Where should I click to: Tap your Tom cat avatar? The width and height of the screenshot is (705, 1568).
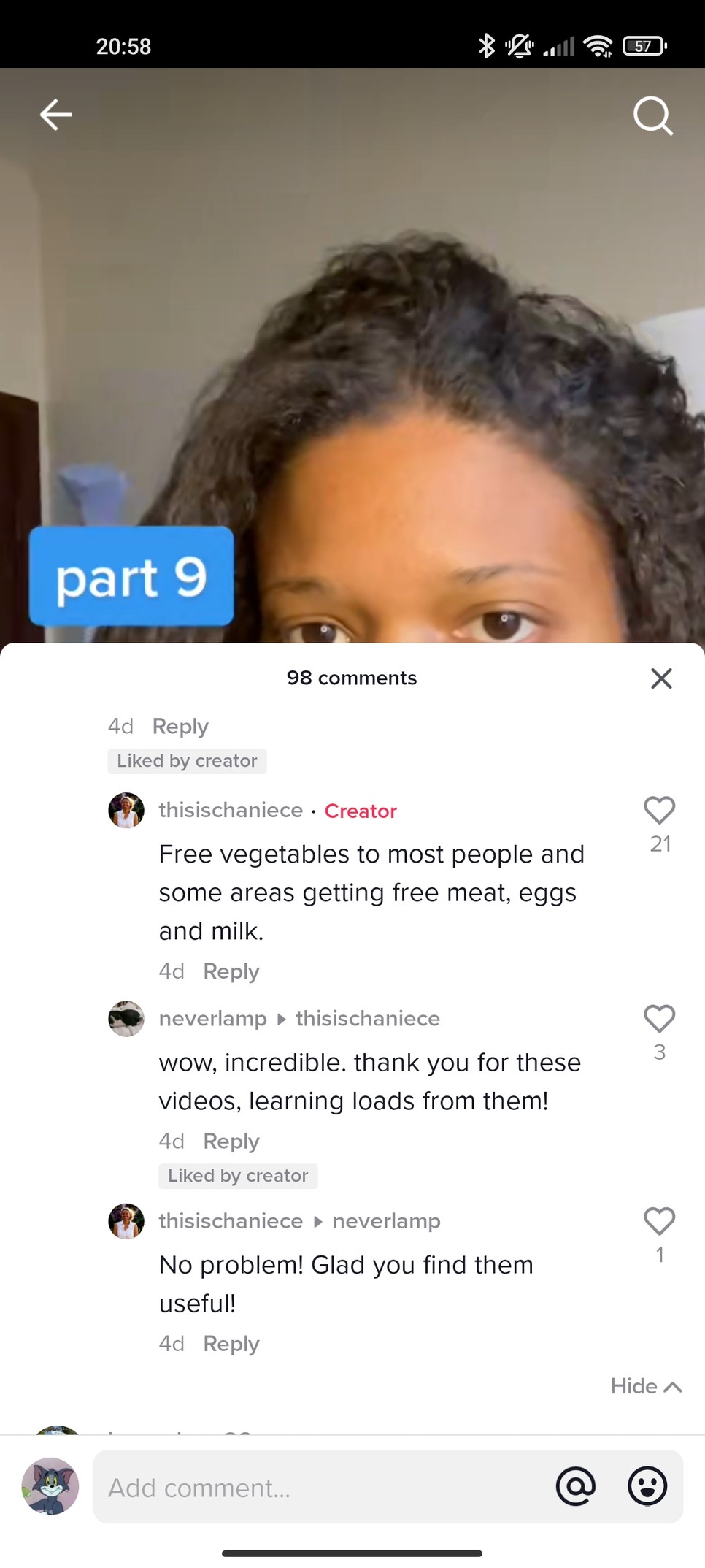coord(50,1486)
